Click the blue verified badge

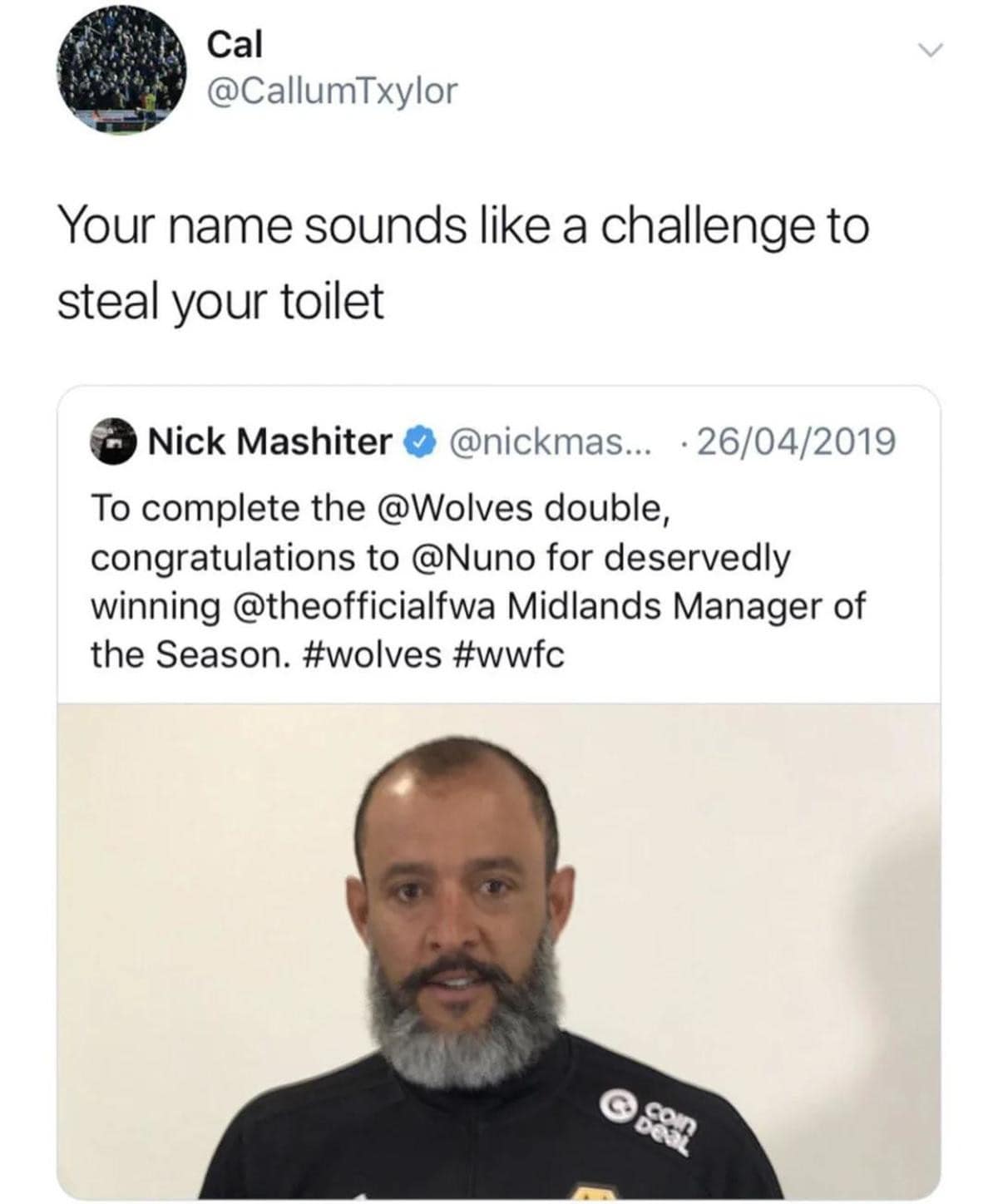(x=420, y=442)
